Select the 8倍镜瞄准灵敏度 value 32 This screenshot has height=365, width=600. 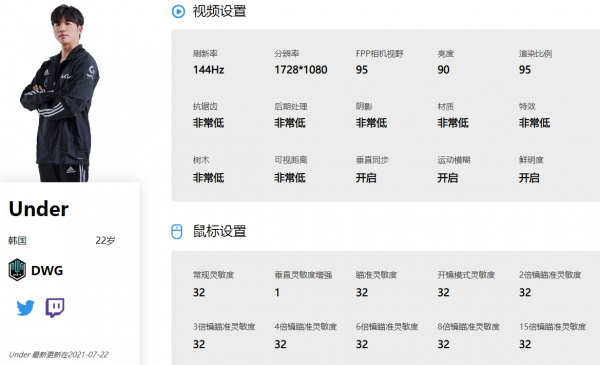tap(443, 344)
